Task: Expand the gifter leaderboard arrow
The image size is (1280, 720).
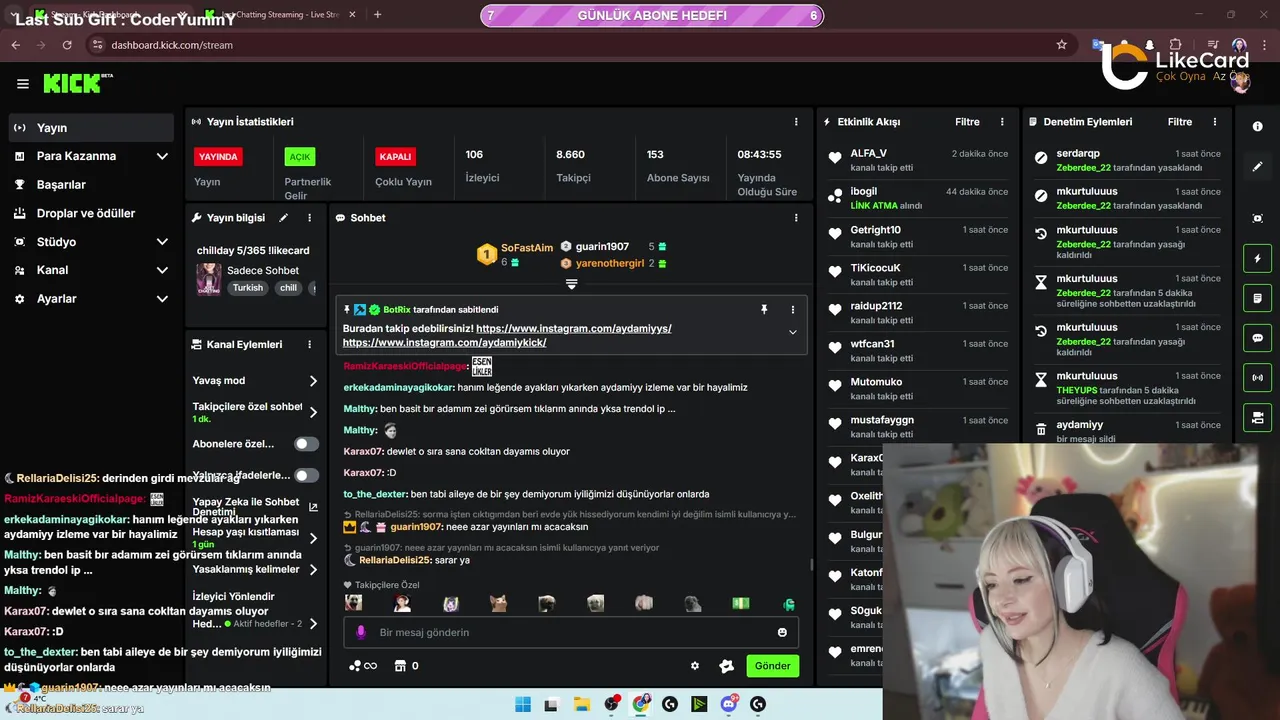Action: [571, 285]
